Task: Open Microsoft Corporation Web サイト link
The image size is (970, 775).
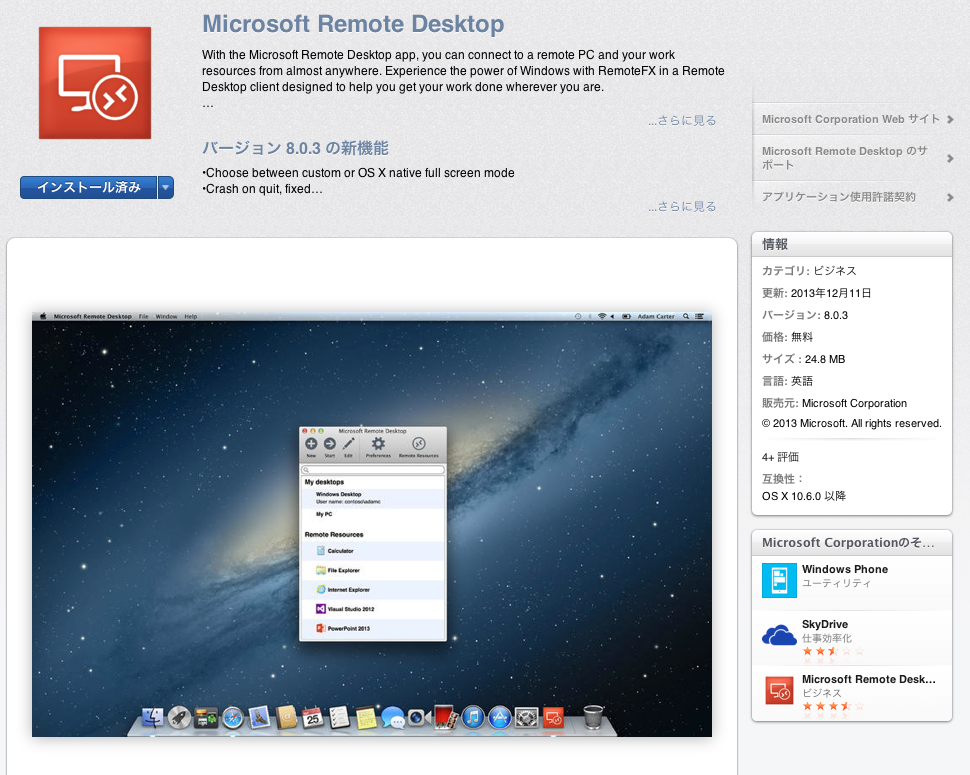Action: point(851,119)
